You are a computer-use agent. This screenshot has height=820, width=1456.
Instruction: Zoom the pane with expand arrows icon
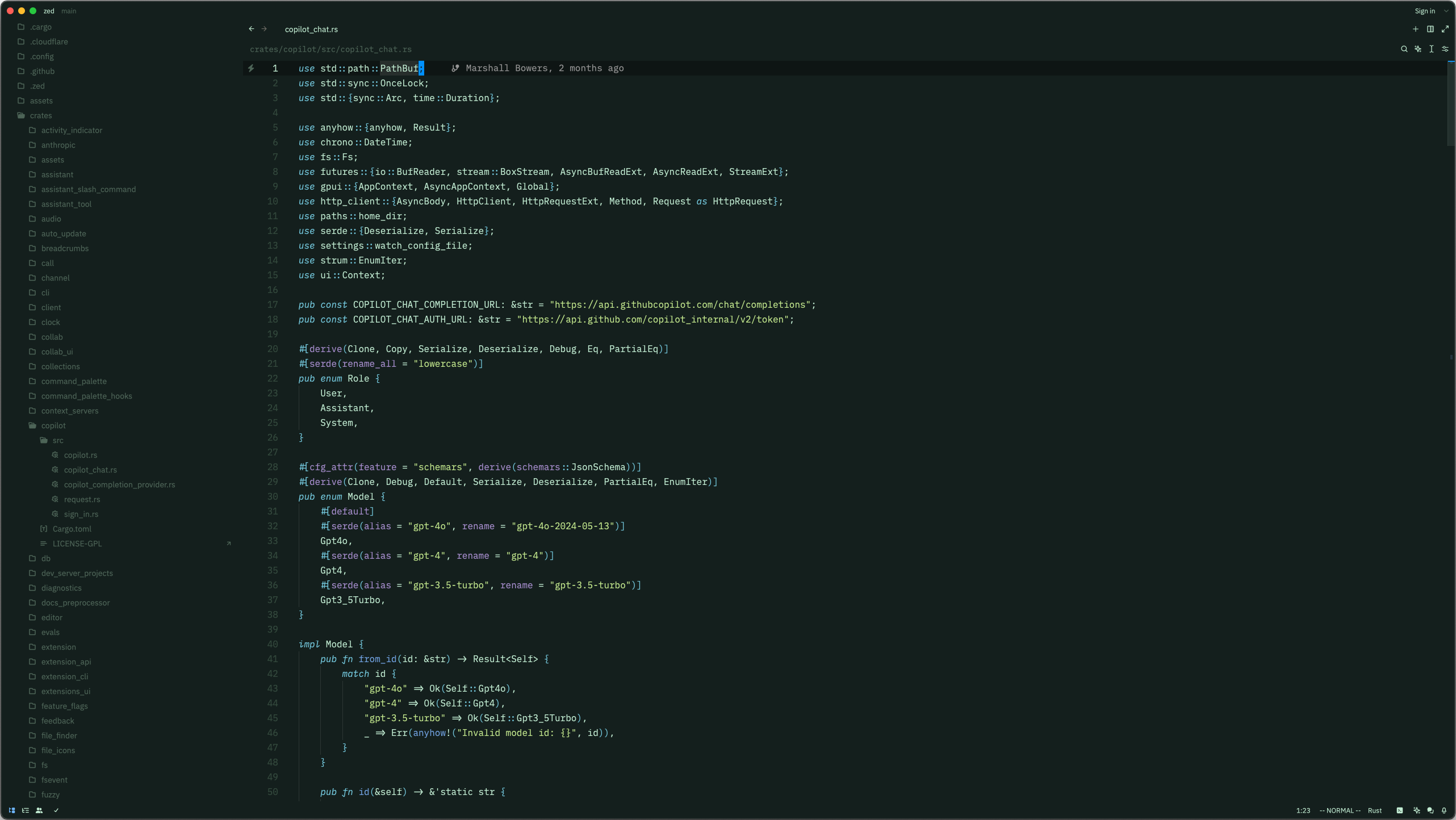point(1445,29)
